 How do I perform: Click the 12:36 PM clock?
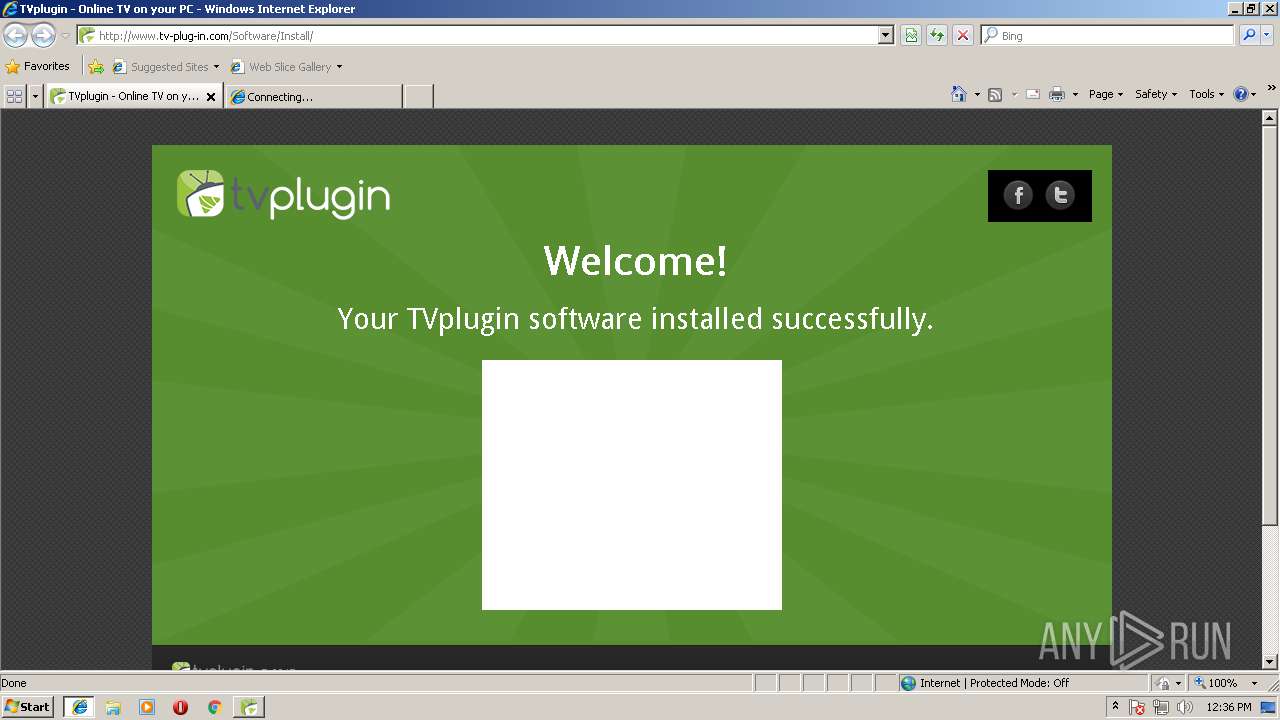(1229, 707)
